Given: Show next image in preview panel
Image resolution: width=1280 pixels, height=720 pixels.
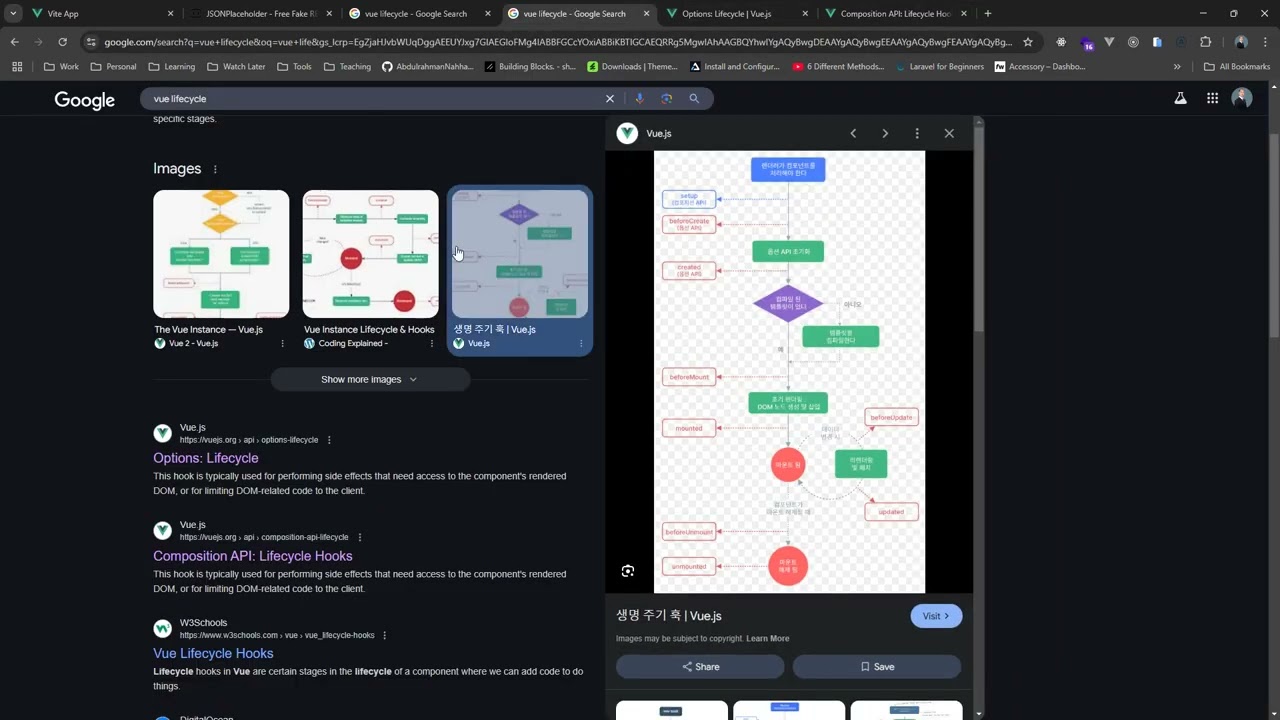Looking at the screenshot, I should (x=885, y=133).
